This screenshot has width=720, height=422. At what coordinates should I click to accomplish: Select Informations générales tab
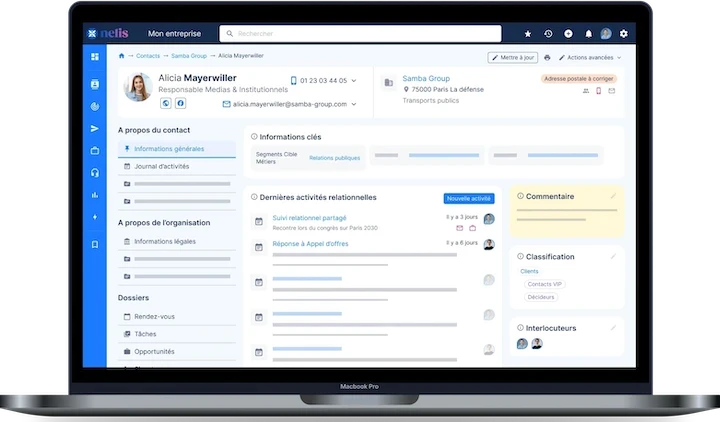[177, 149]
